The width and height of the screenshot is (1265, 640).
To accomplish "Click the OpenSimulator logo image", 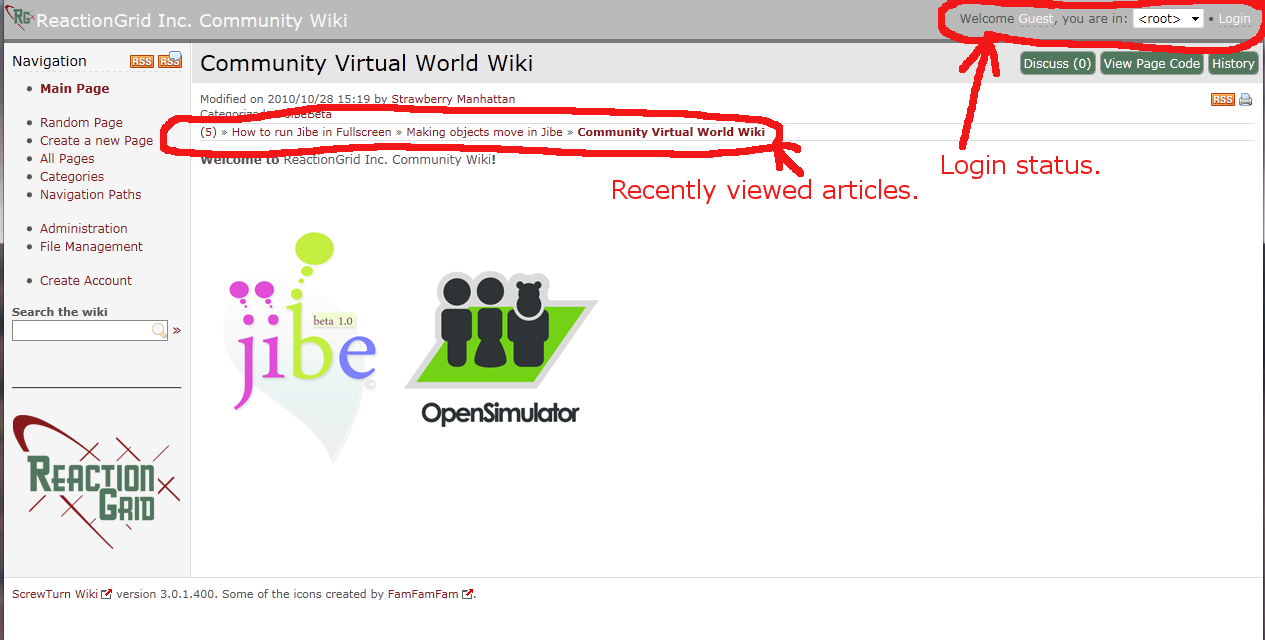I will pyautogui.click(x=500, y=347).
